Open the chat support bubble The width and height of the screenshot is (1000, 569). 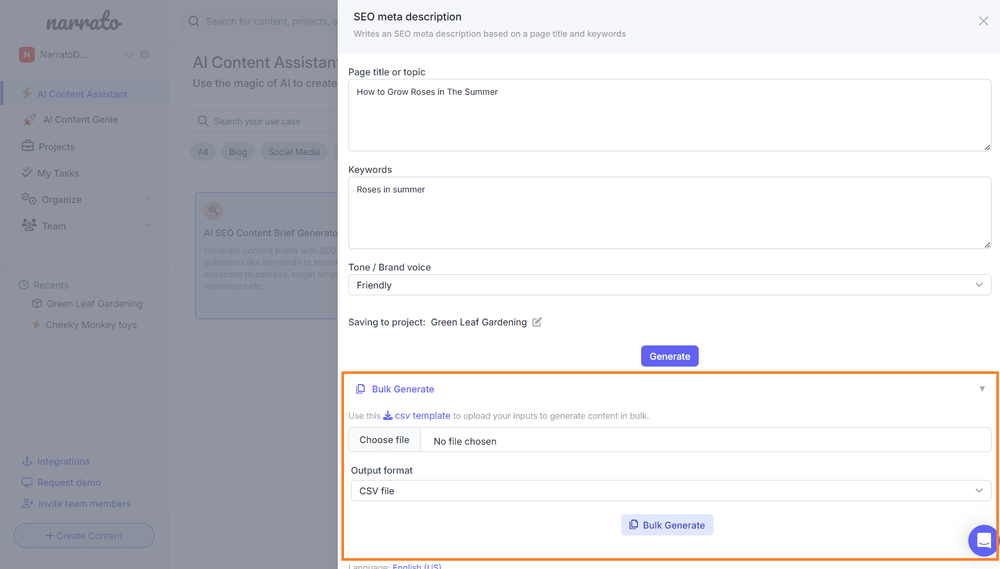(983, 540)
